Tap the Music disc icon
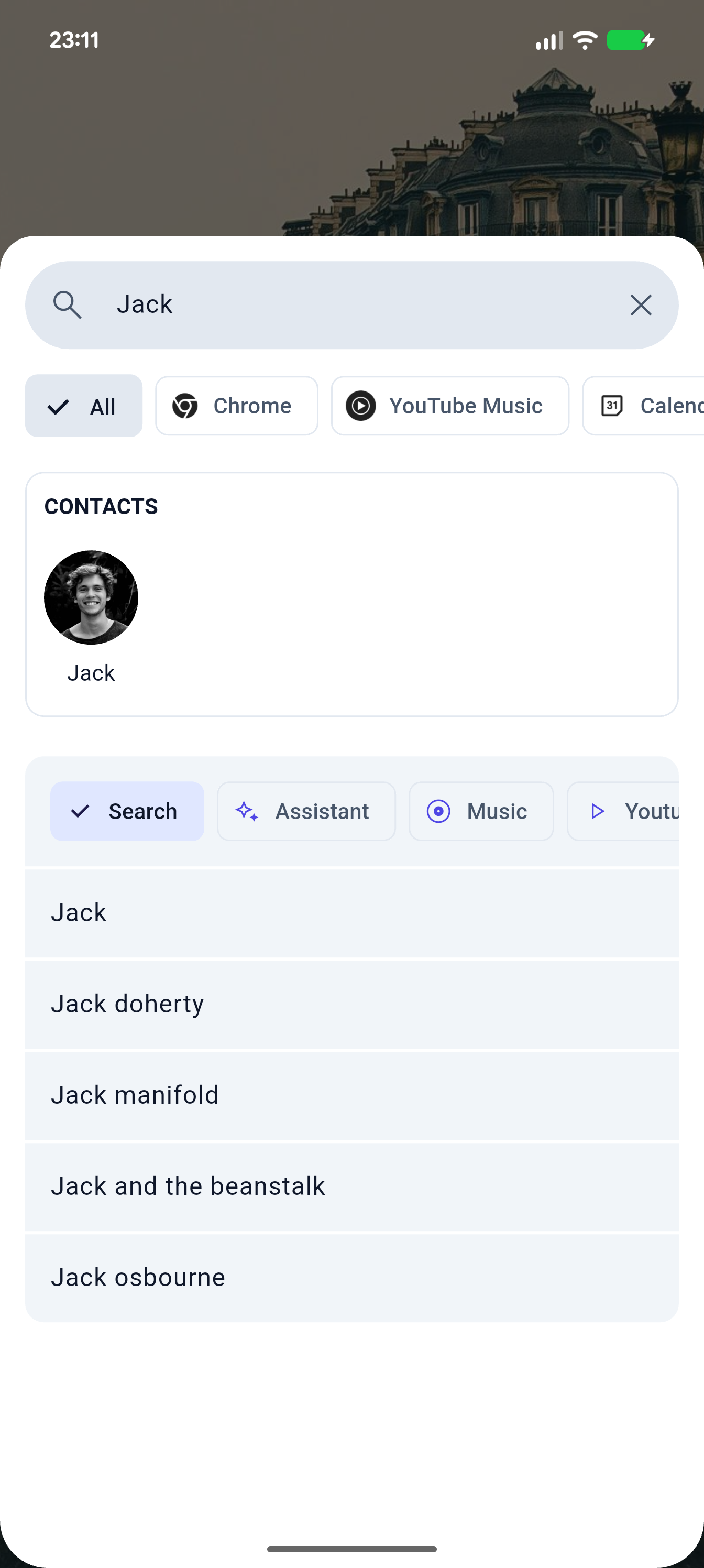Viewport: 704px width, 1568px height. [438, 811]
